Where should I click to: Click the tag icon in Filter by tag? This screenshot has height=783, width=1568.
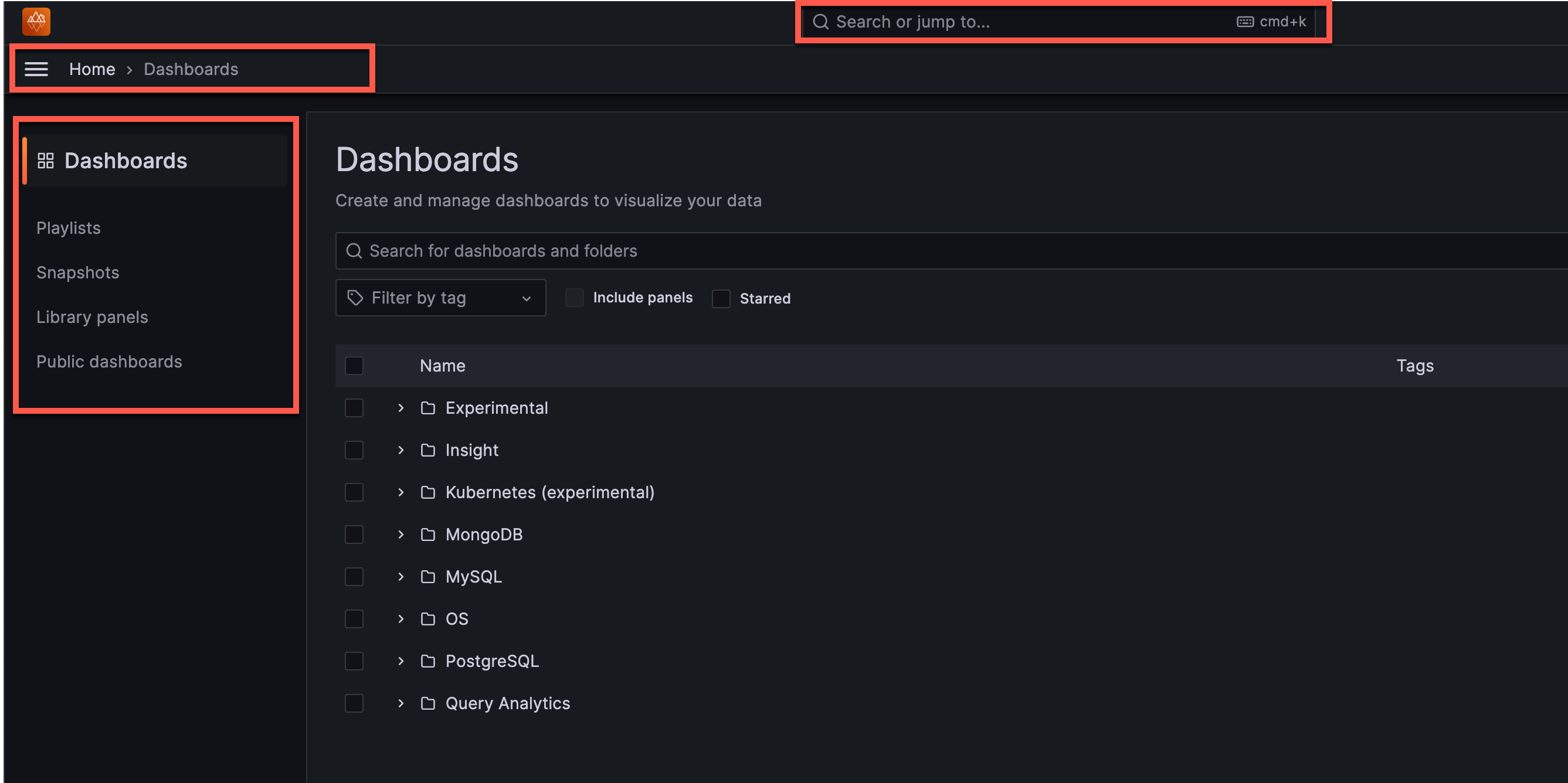pos(355,298)
